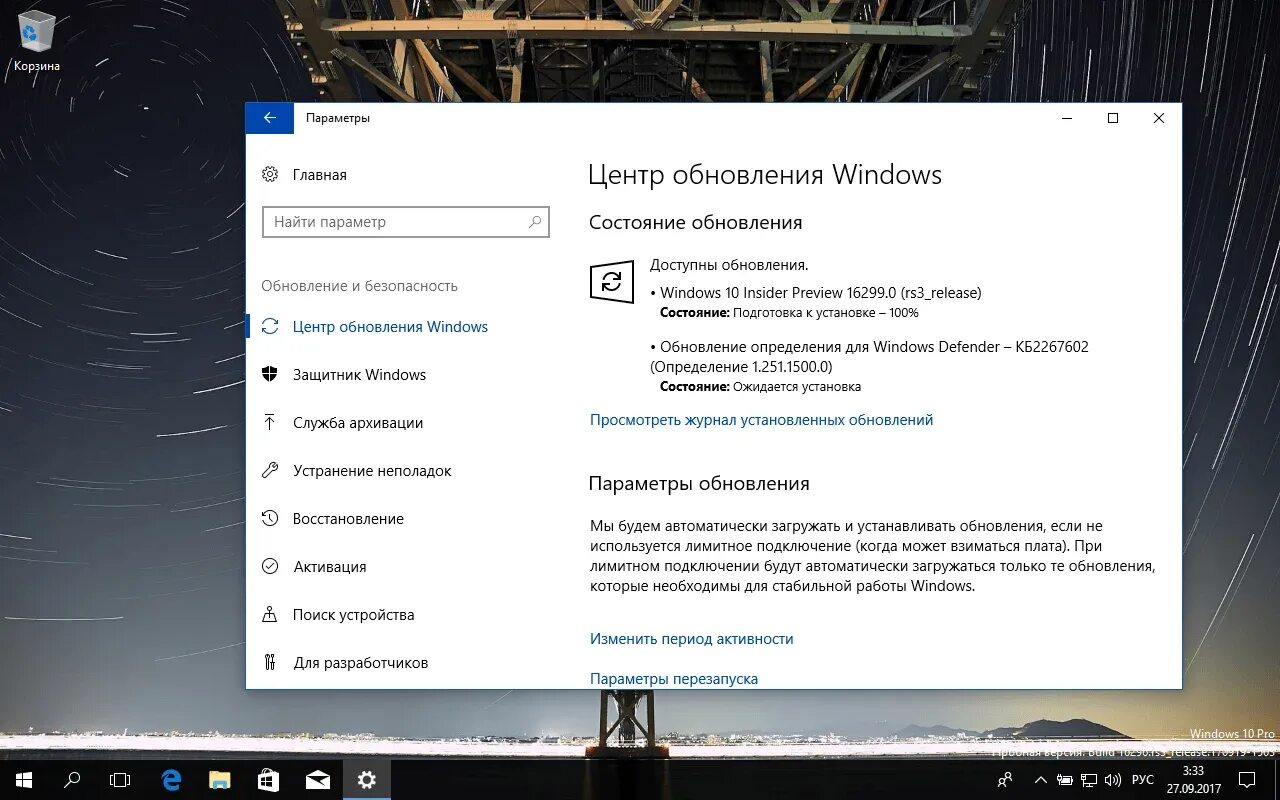The height and width of the screenshot is (800, 1280).
Task: Minimize the Параметры window
Action: click(1067, 118)
